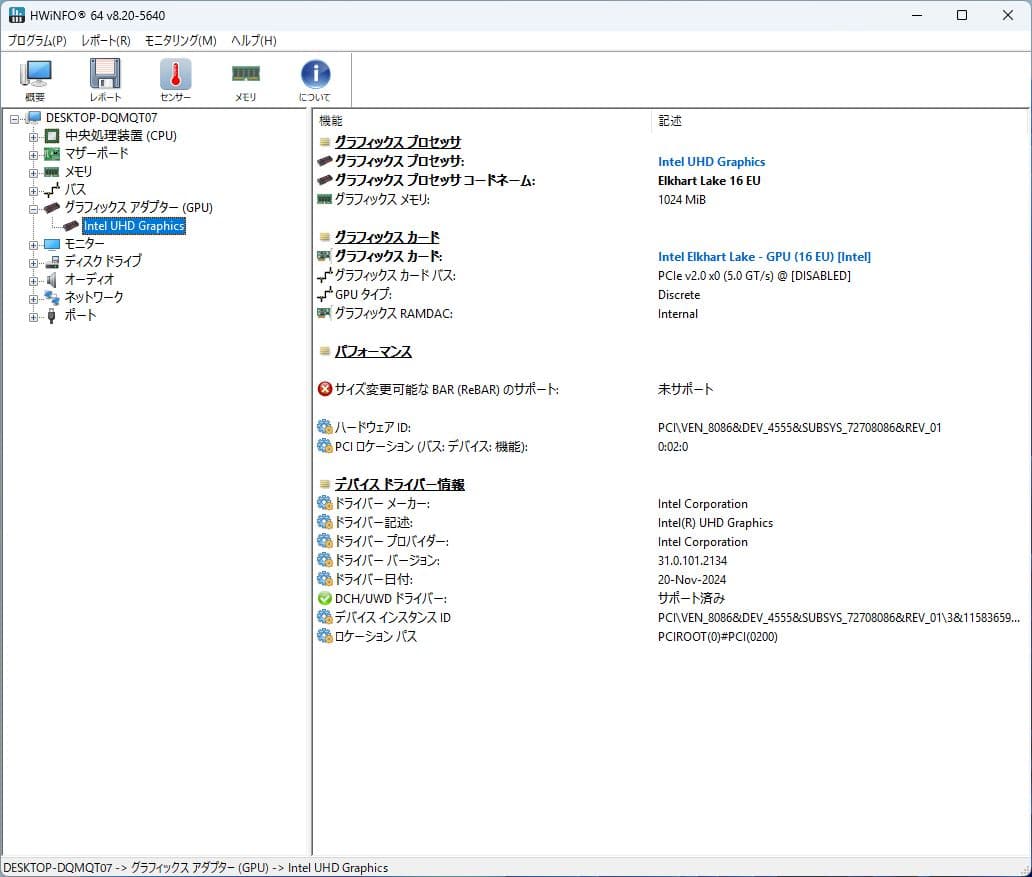1032x877 pixels.
Task: Expand the ネットワーク tree node
Action: pos(34,298)
